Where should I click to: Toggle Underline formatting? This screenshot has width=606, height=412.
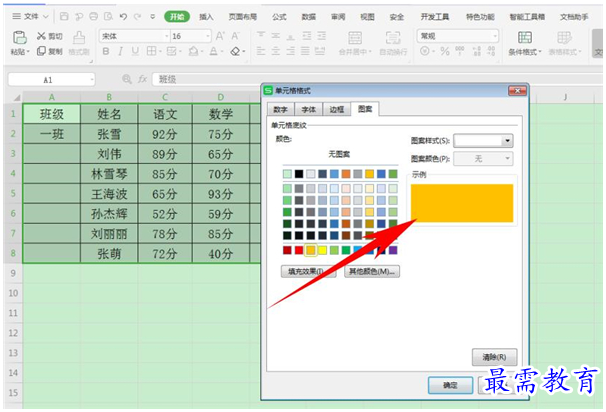point(135,51)
